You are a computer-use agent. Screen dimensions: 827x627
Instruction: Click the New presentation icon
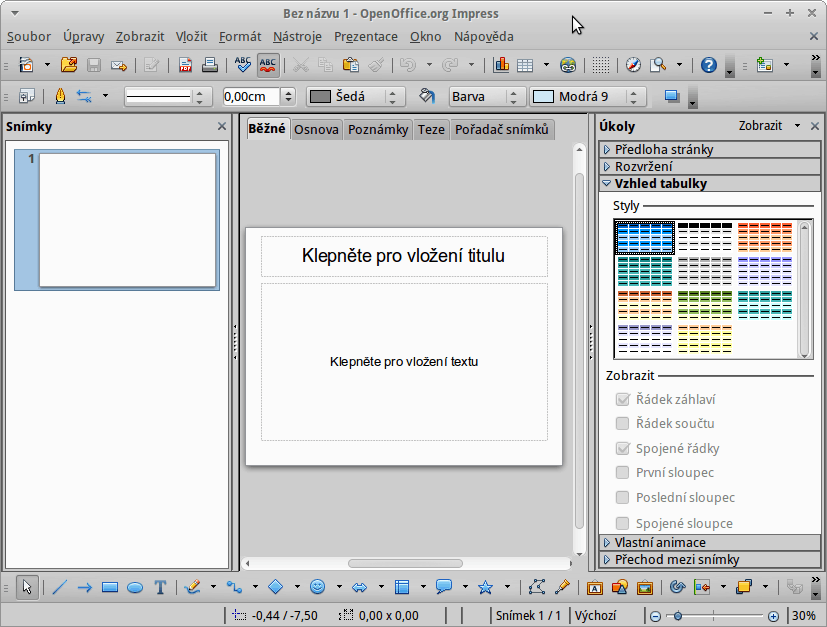pos(26,65)
